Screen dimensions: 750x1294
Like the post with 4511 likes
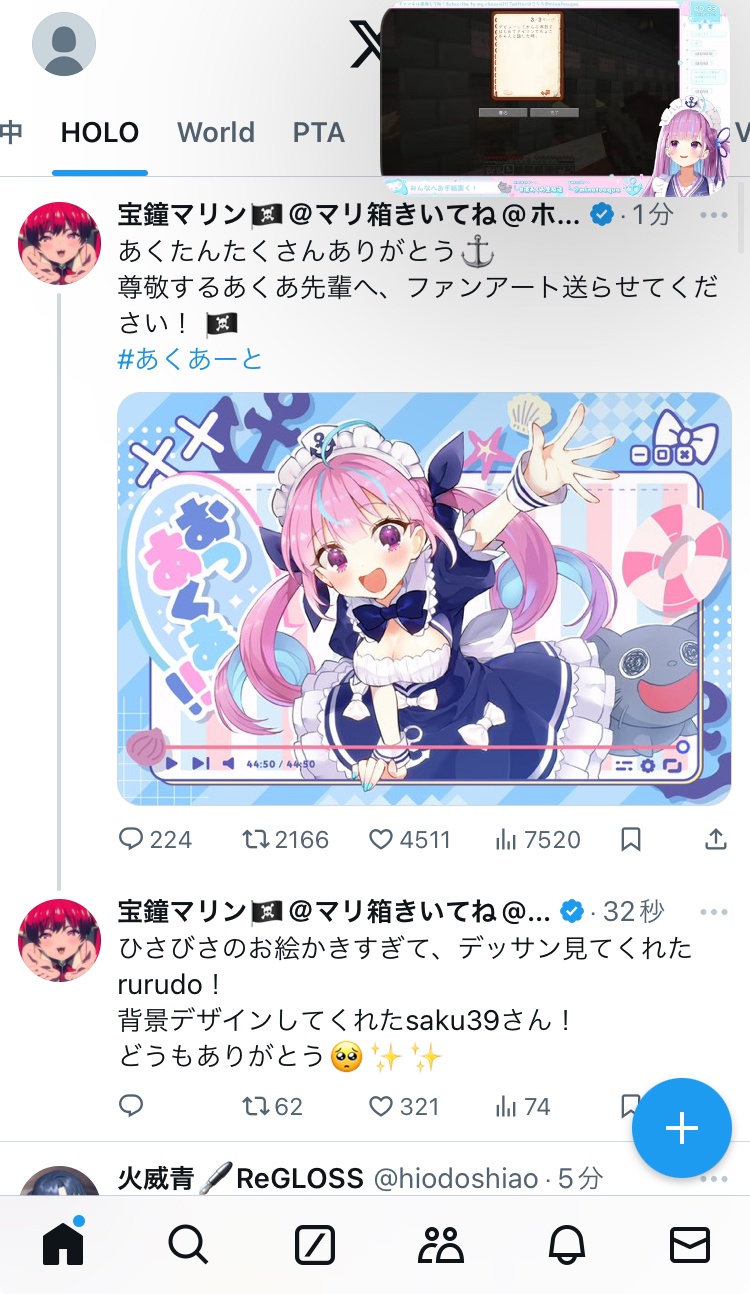410,839
